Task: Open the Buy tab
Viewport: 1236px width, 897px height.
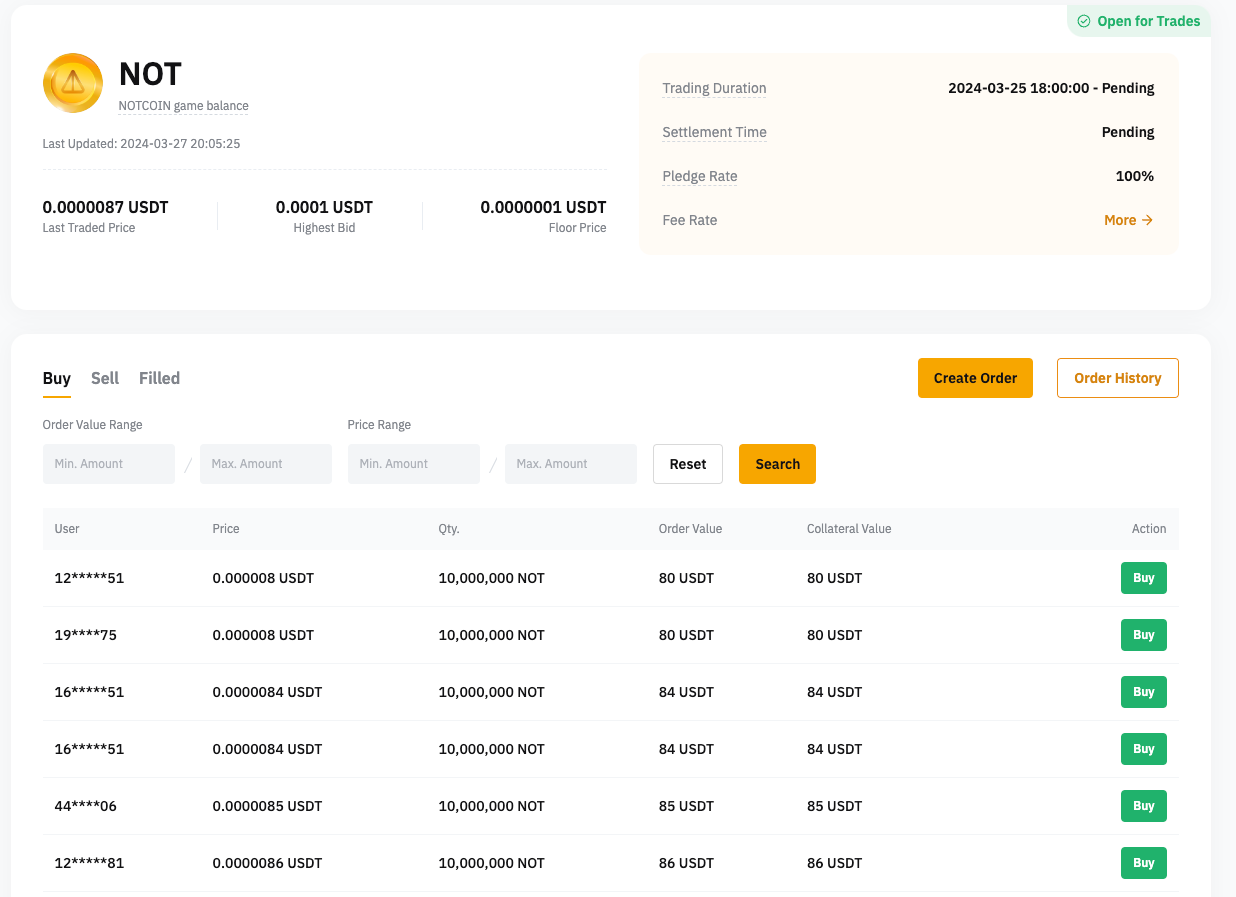Action: (x=57, y=378)
